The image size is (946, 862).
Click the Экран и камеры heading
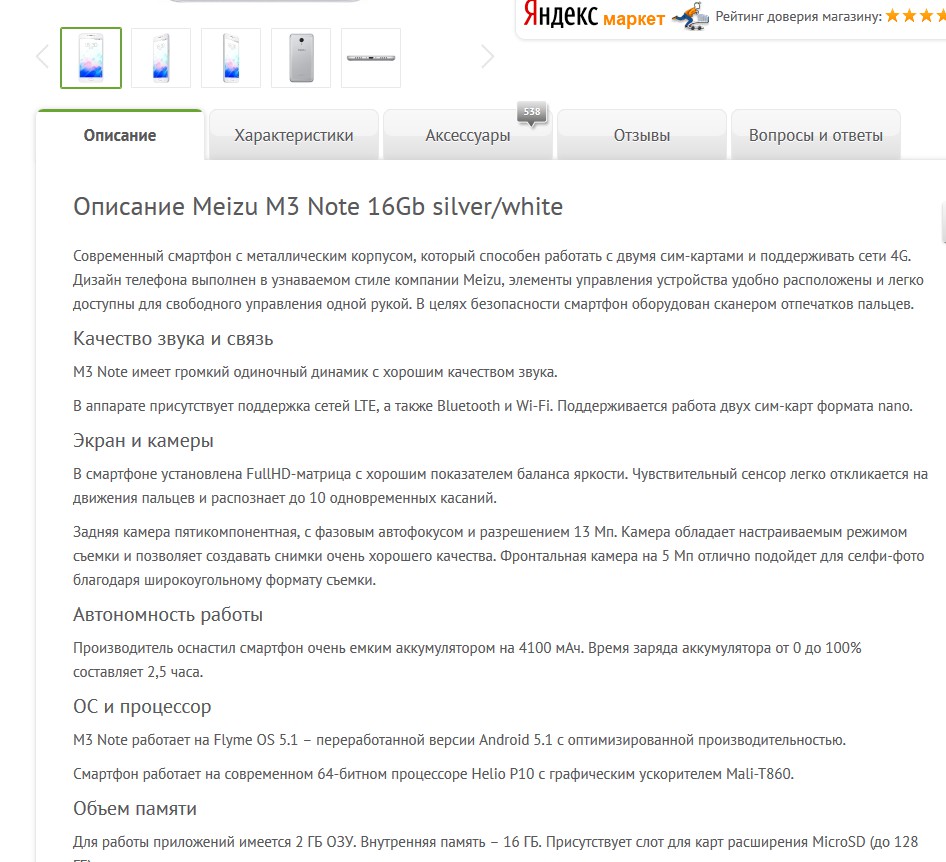pyautogui.click(x=144, y=440)
